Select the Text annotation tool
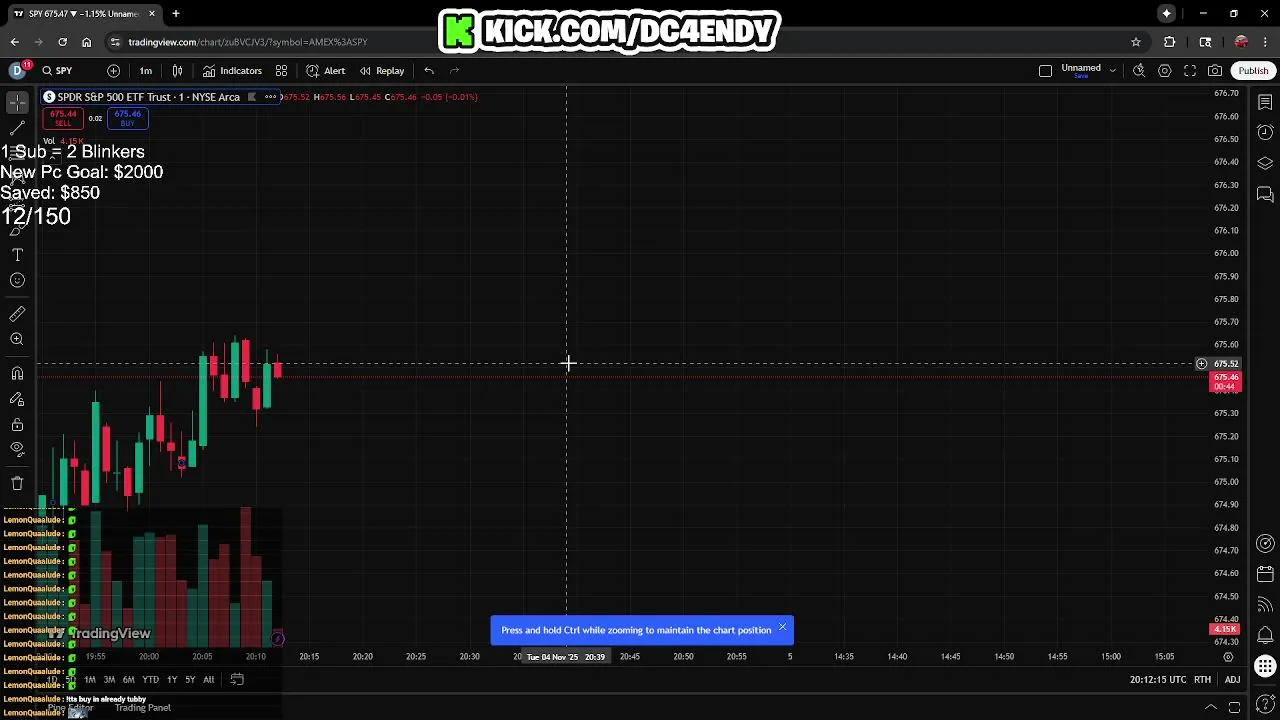The height and width of the screenshot is (720, 1280). point(17,255)
